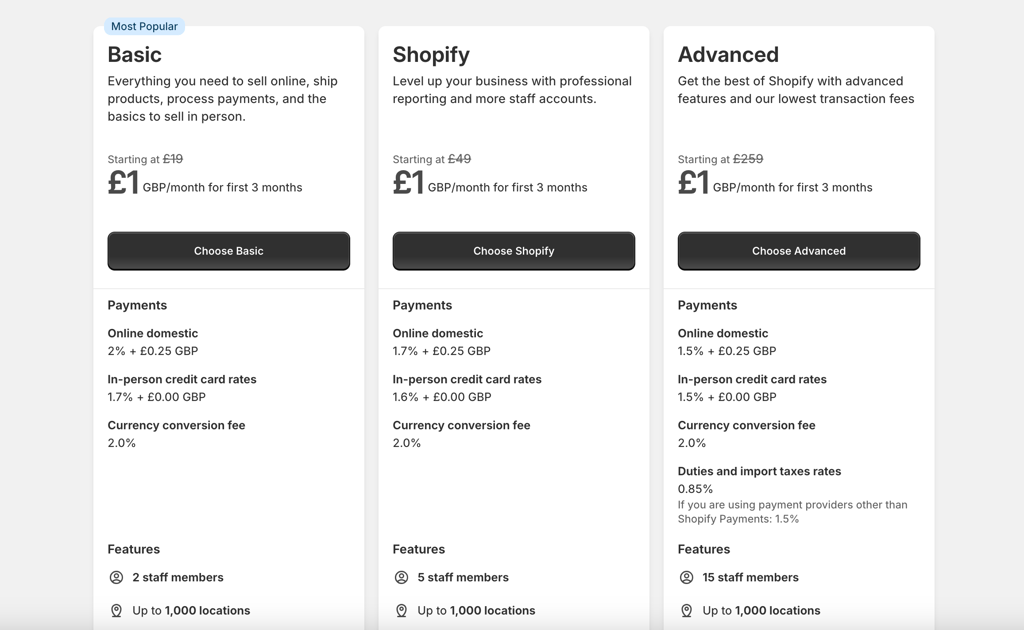Screen dimensions: 1024x630
Task: Click "Duties and import taxes rates" label
Action: tap(759, 471)
